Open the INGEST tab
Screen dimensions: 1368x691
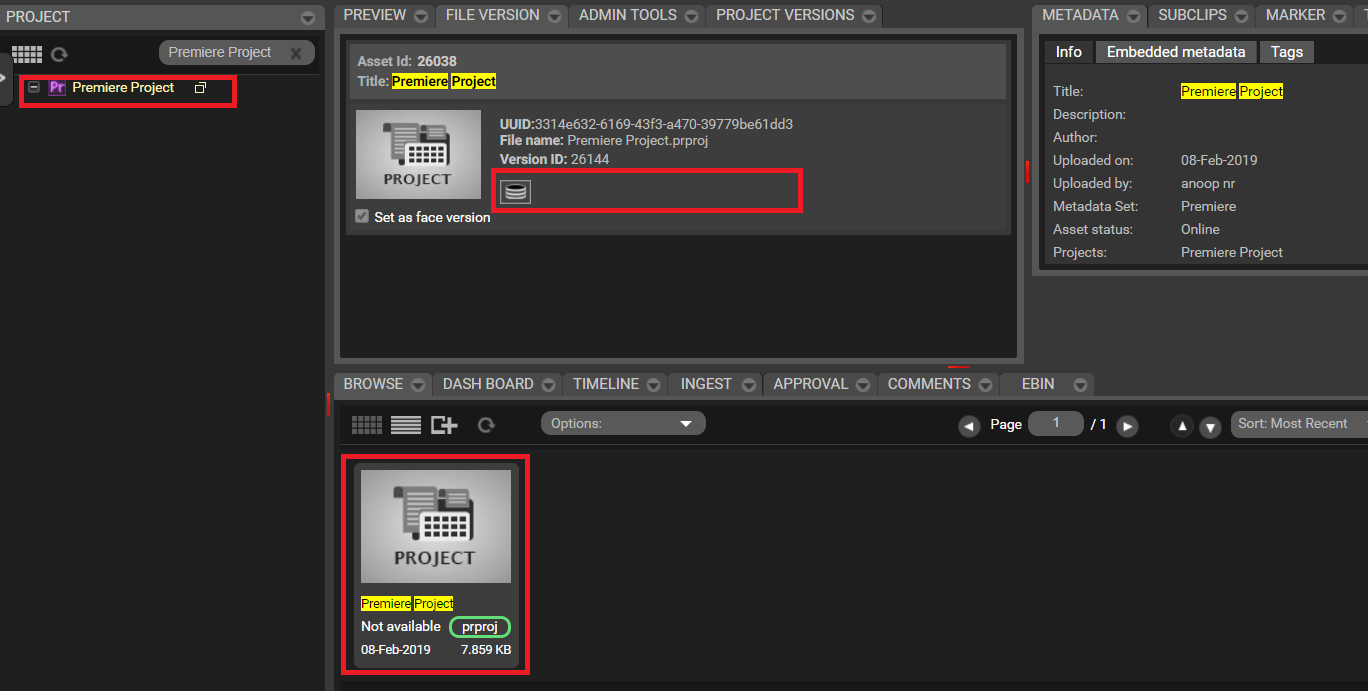707,384
